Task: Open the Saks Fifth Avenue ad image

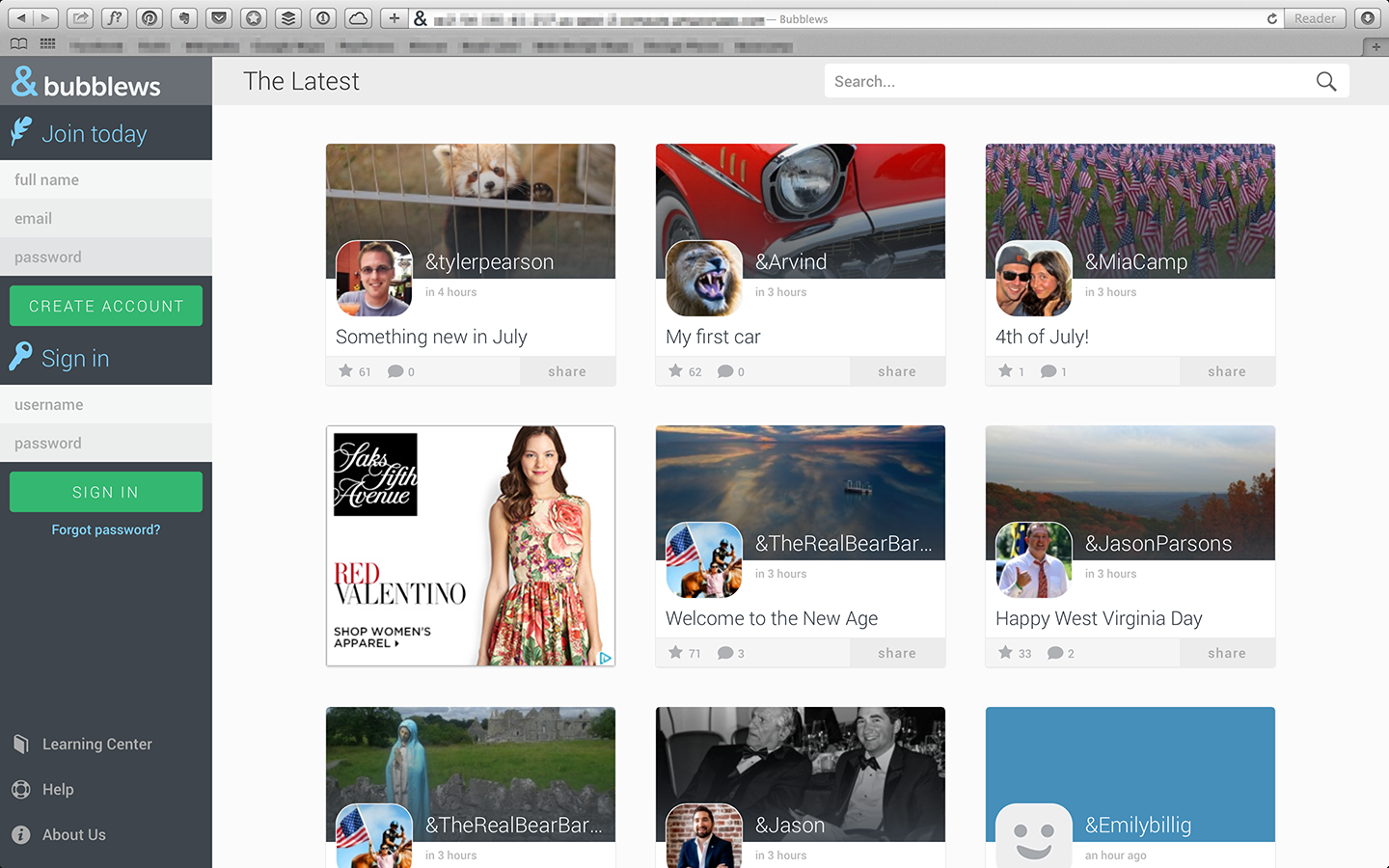Action: (471, 546)
